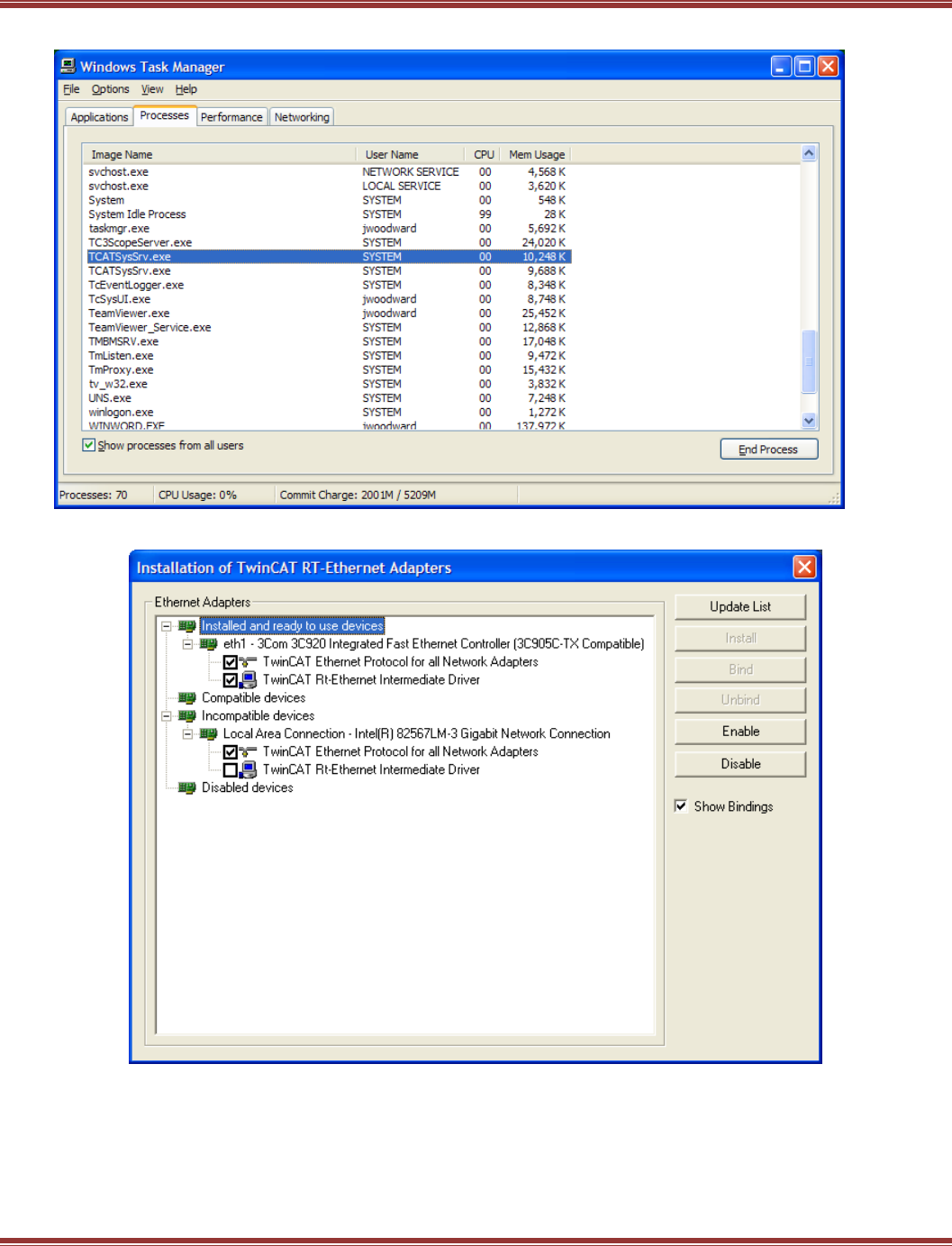
Task: Uncheck TwinCAT Ethernet Protocol under Local Area Connection
Action: click(x=231, y=752)
